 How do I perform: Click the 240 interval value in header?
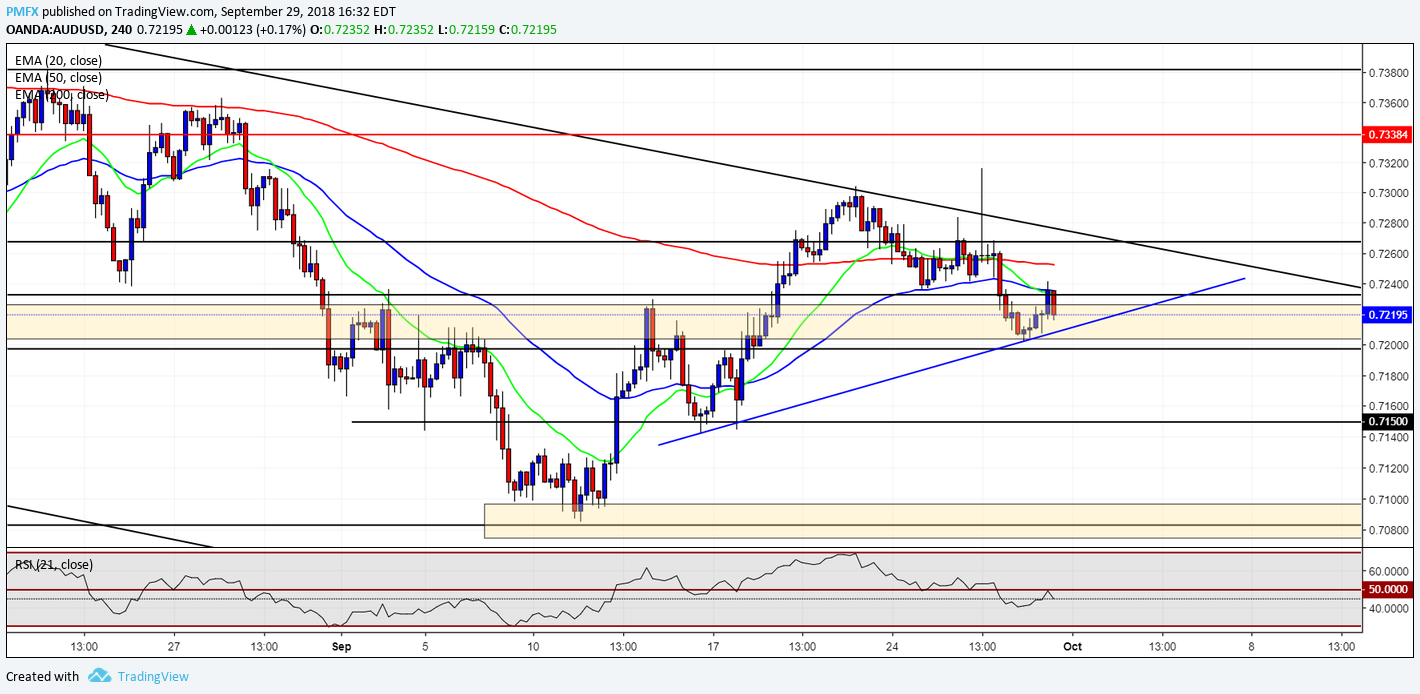(124, 30)
